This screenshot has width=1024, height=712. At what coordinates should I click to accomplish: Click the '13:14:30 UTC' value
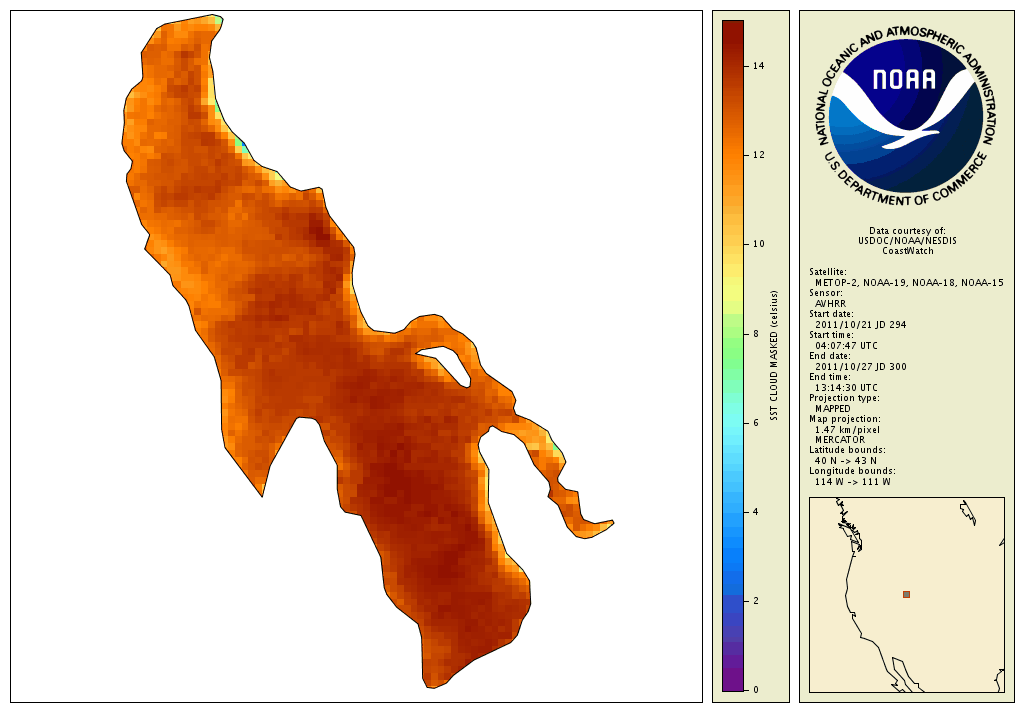coord(846,387)
